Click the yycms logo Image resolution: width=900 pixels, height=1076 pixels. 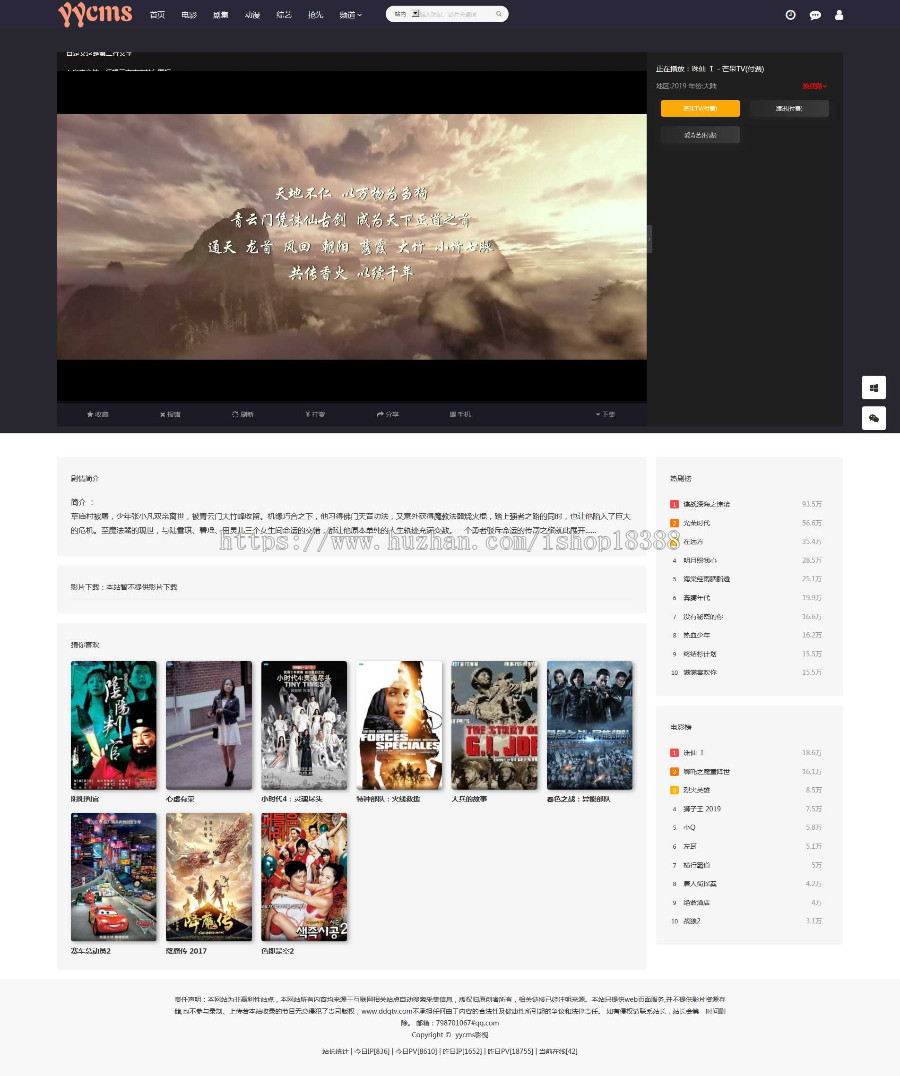point(95,14)
